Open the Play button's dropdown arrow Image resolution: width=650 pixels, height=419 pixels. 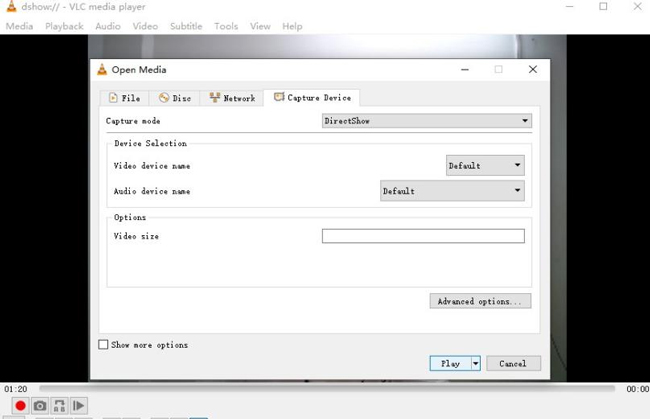pos(475,363)
